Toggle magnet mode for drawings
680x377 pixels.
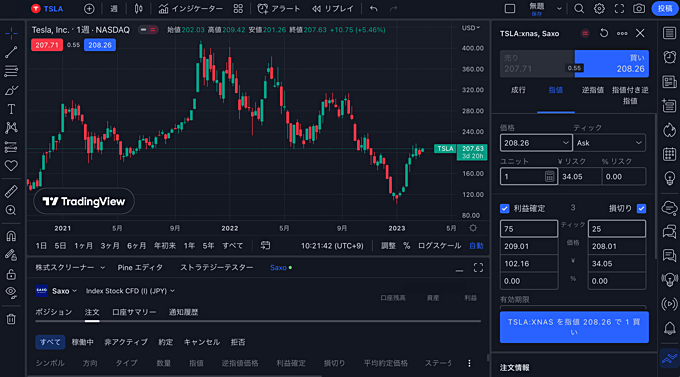[11, 236]
